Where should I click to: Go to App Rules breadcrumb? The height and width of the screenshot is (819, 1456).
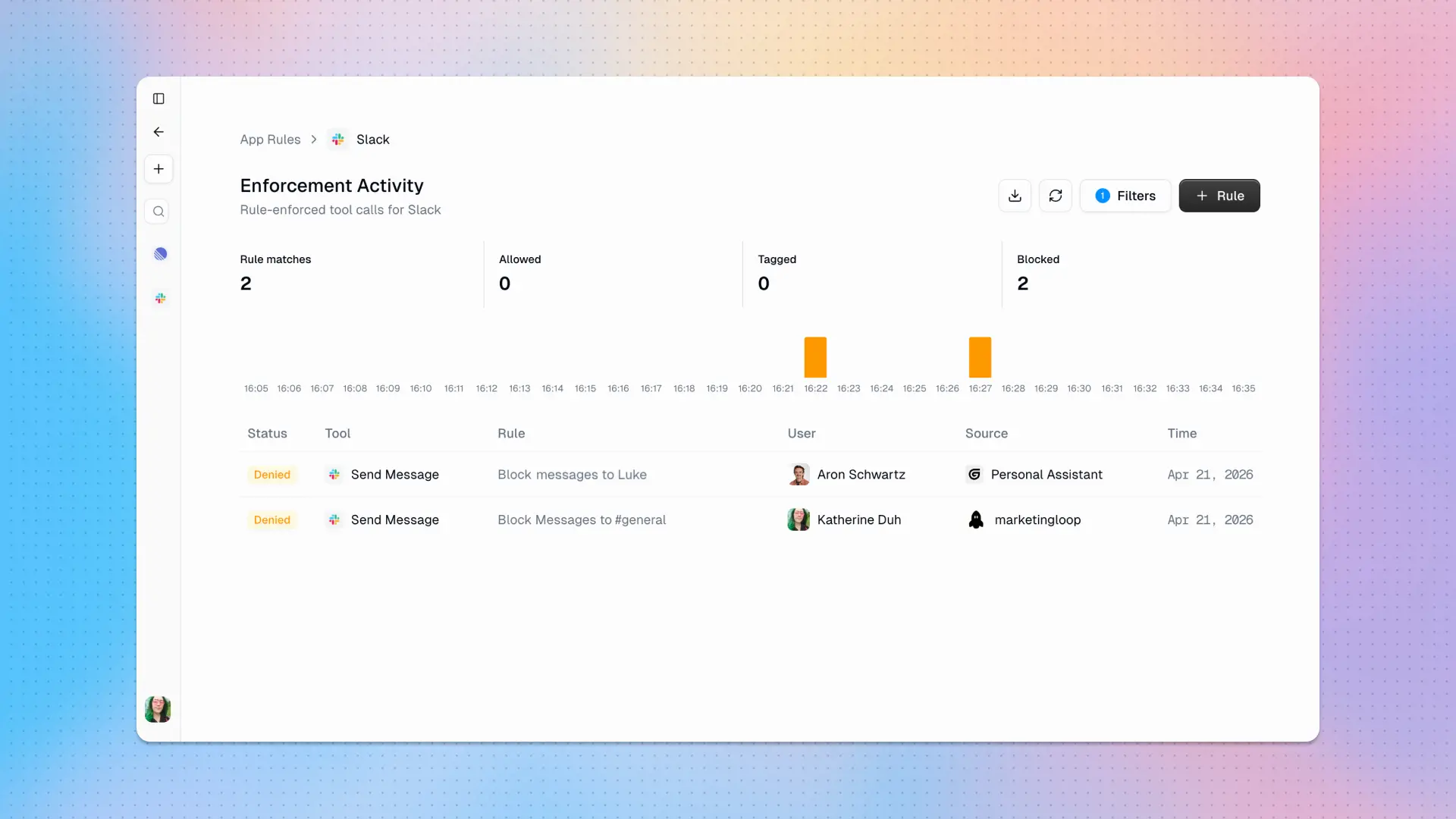point(270,140)
